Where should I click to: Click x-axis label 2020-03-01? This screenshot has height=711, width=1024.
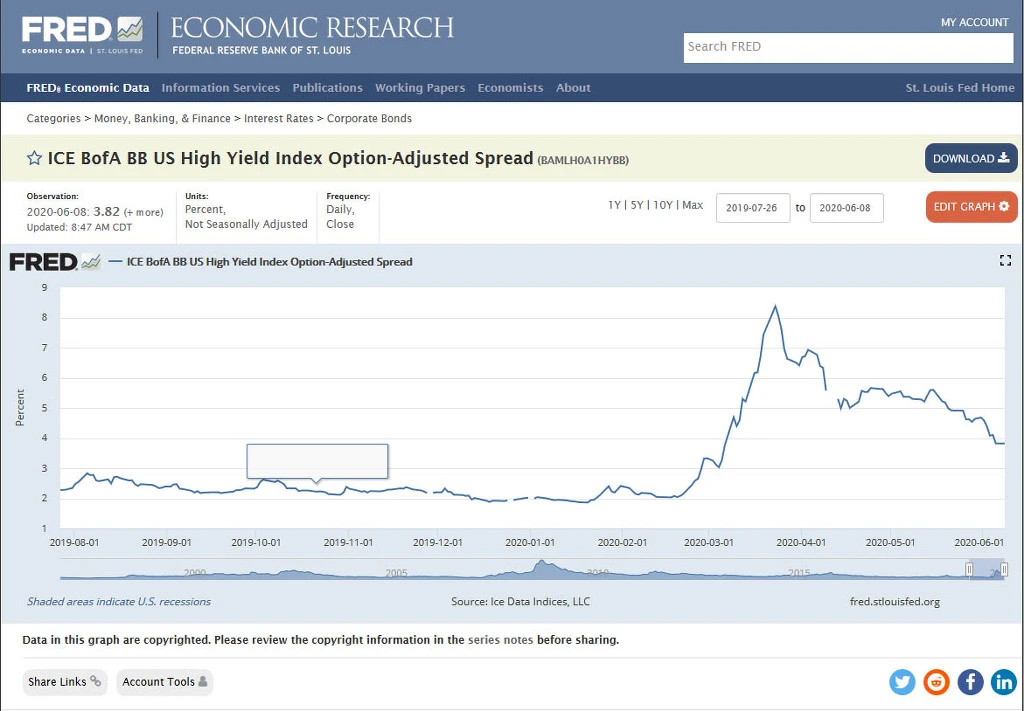pos(709,542)
